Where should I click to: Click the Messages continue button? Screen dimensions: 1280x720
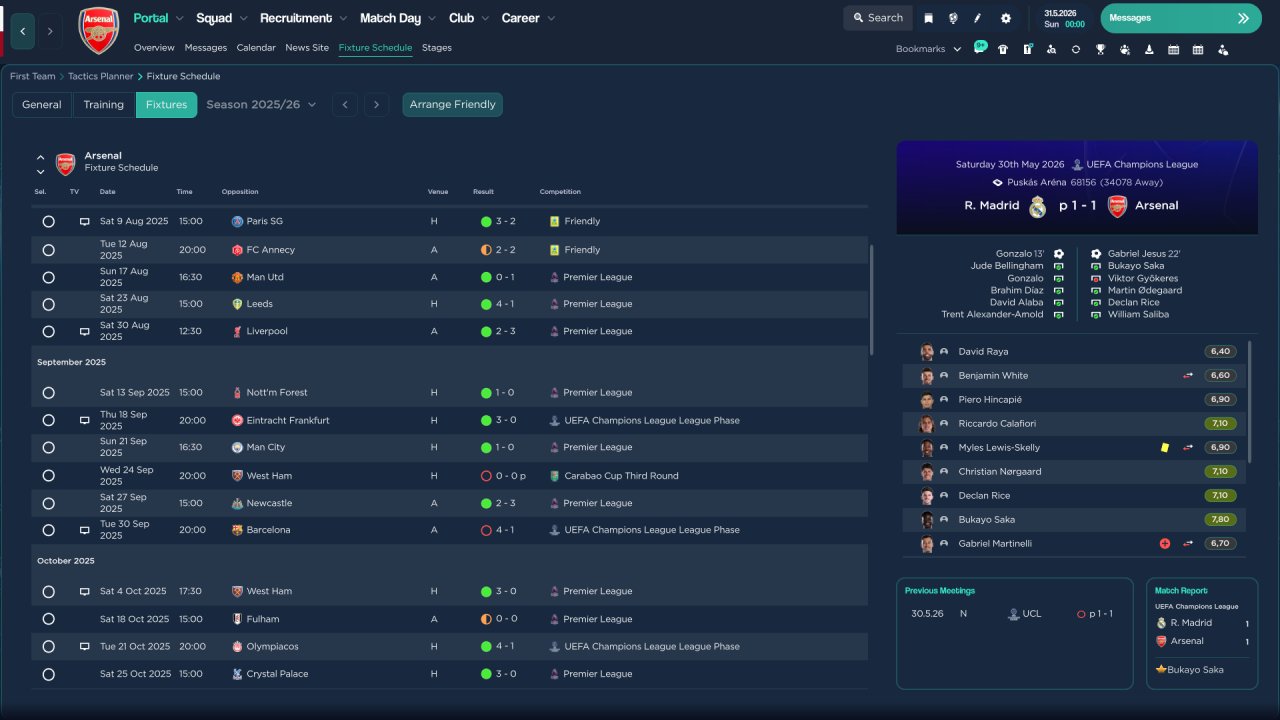[1180, 18]
